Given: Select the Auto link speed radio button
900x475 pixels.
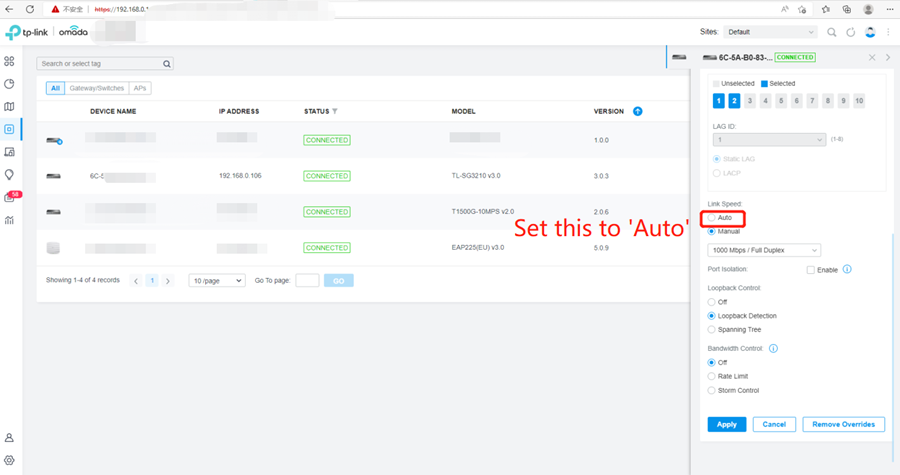Looking at the screenshot, I should [x=712, y=218].
